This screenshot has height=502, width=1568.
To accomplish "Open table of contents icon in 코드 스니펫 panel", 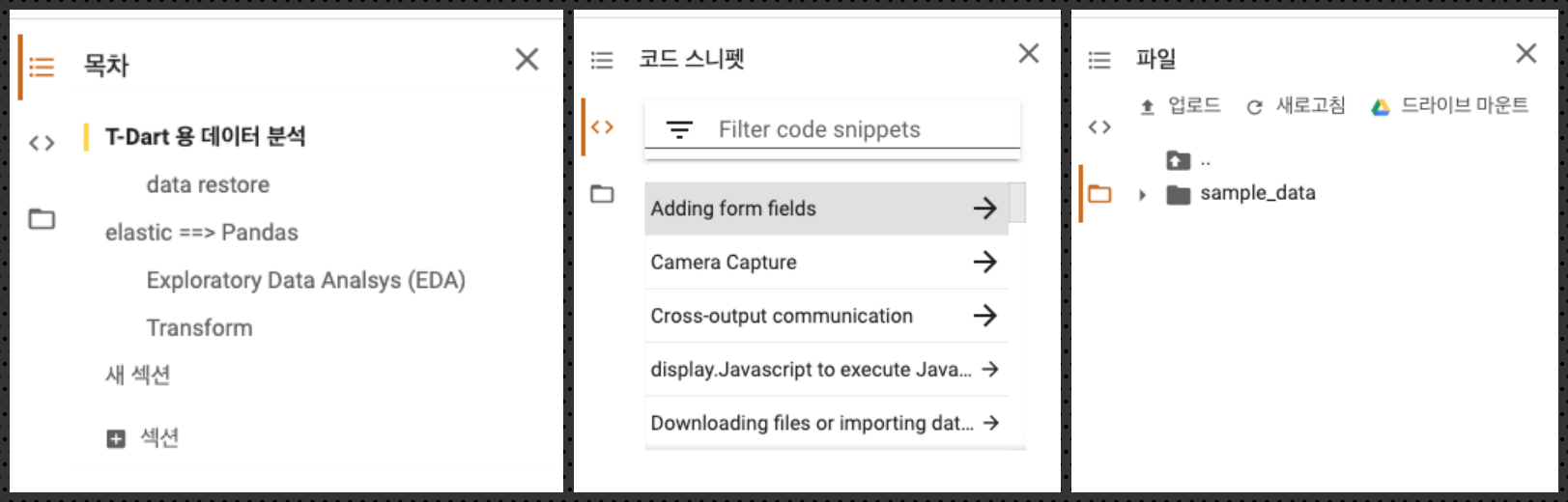I will click(x=602, y=61).
